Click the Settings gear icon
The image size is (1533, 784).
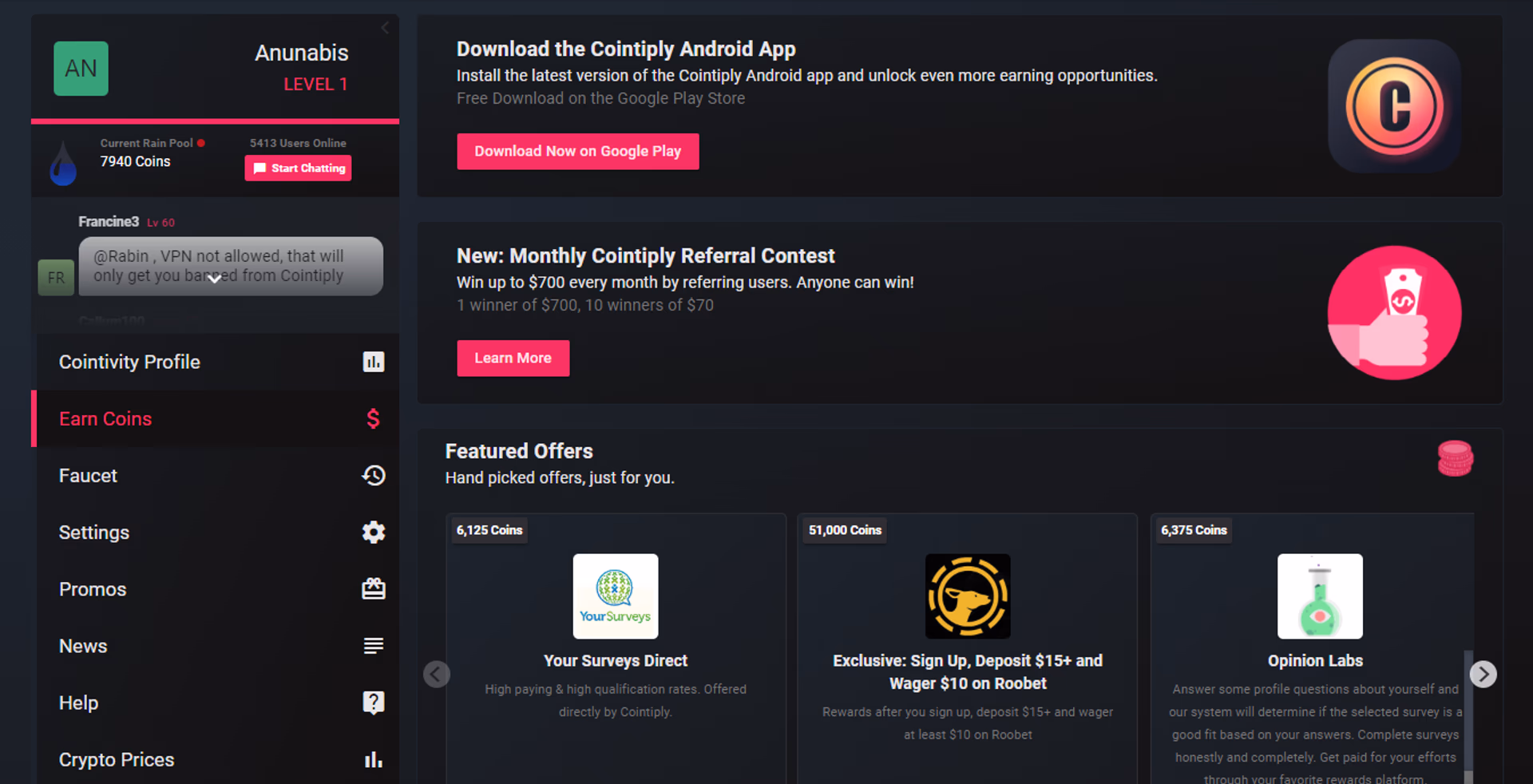373,532
